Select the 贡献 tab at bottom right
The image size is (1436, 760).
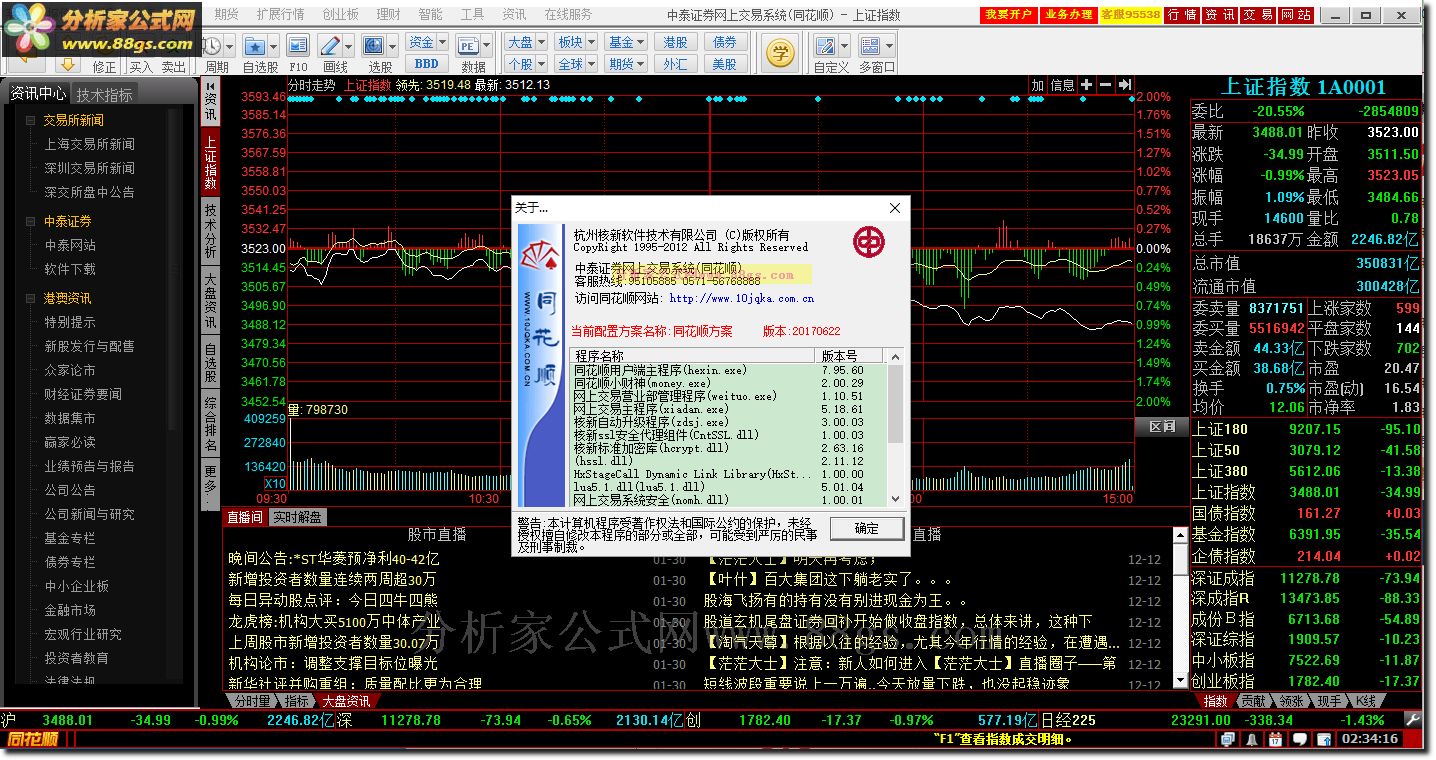1253,701
